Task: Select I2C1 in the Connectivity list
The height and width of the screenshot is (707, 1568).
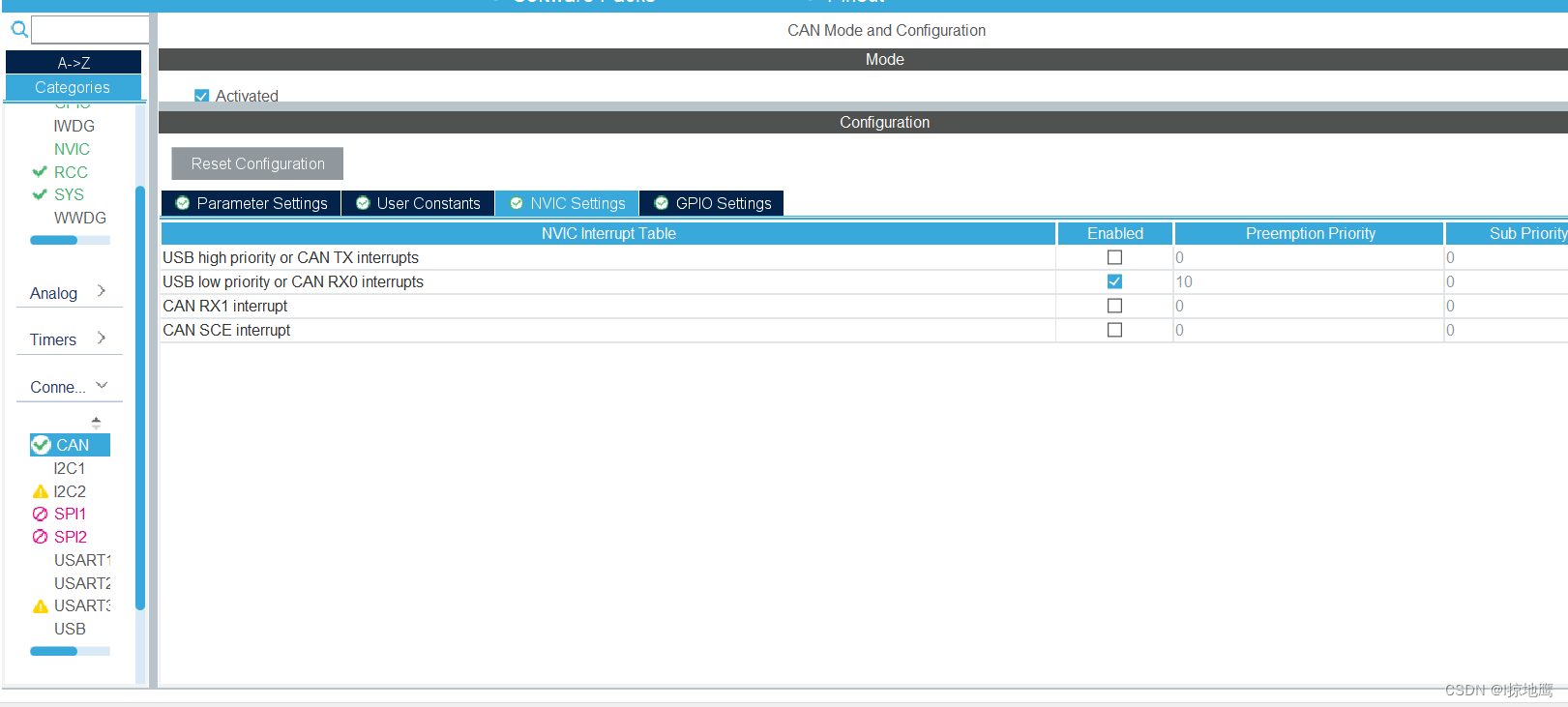Action: [x=69, y=468]
